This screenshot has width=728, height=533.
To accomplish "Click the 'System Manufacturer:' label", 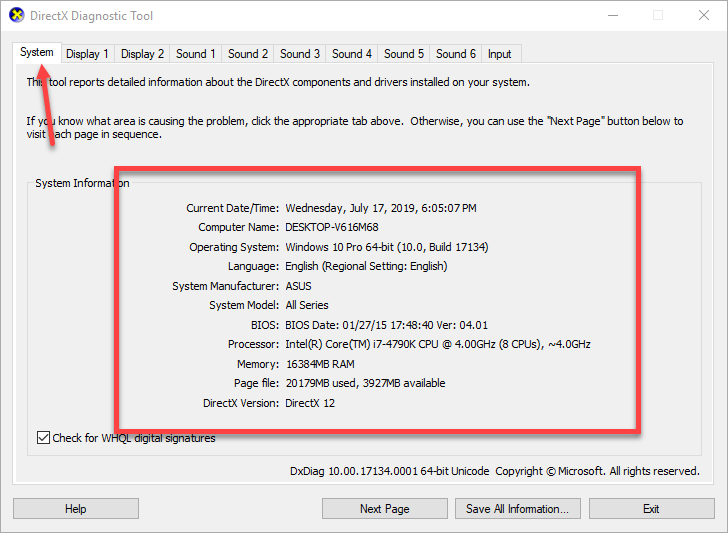I will tap(226, 286).
